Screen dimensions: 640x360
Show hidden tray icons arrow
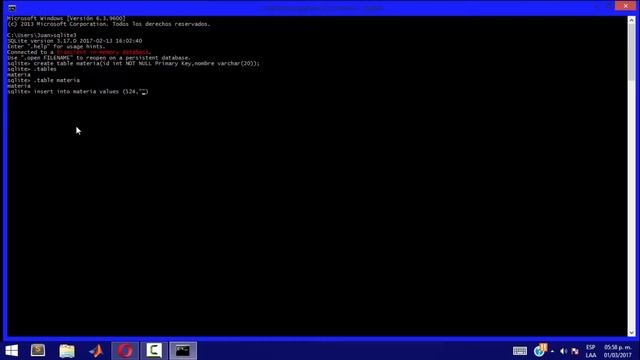click(552, 351)
